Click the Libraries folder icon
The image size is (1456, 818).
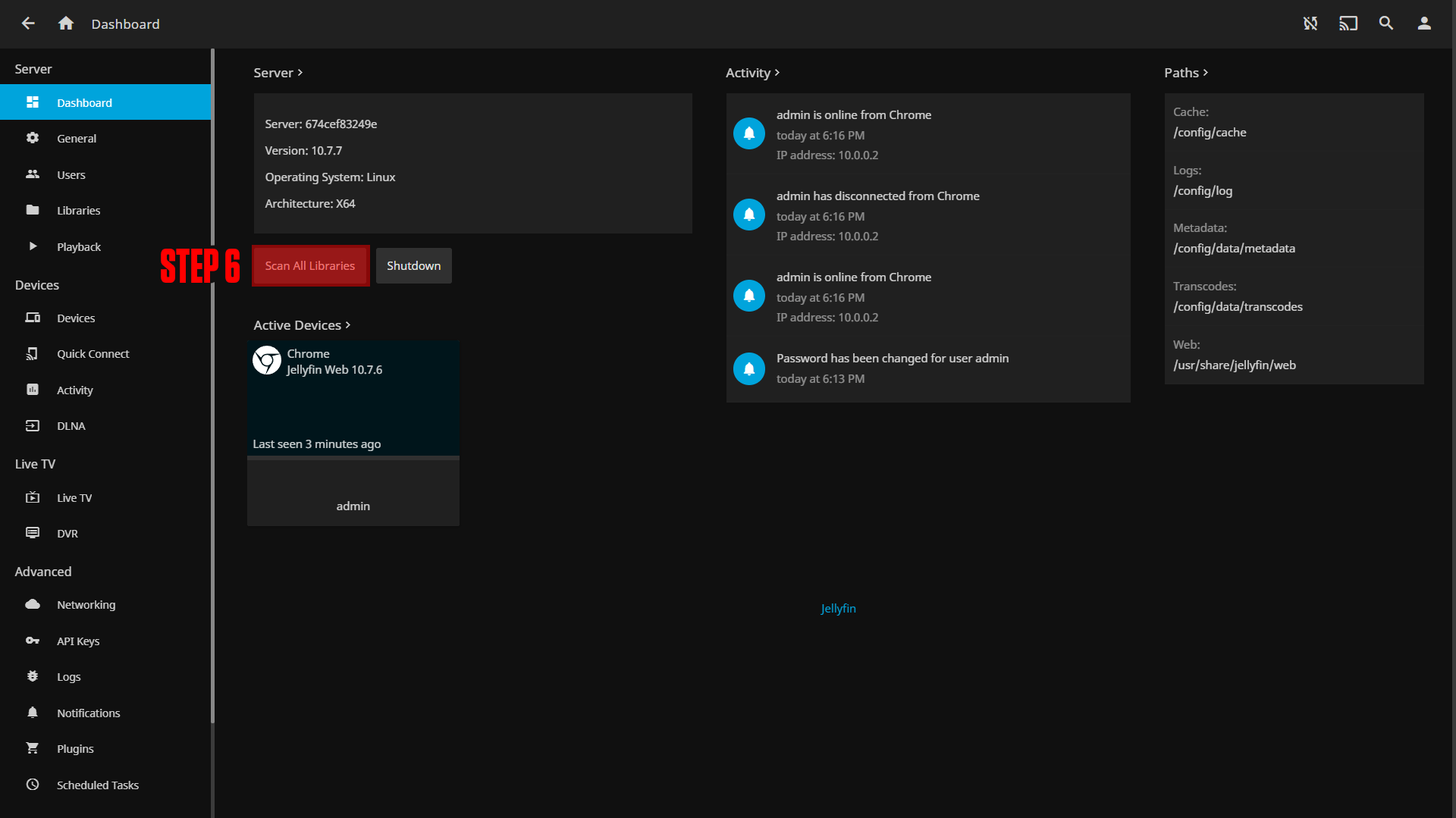33,210
